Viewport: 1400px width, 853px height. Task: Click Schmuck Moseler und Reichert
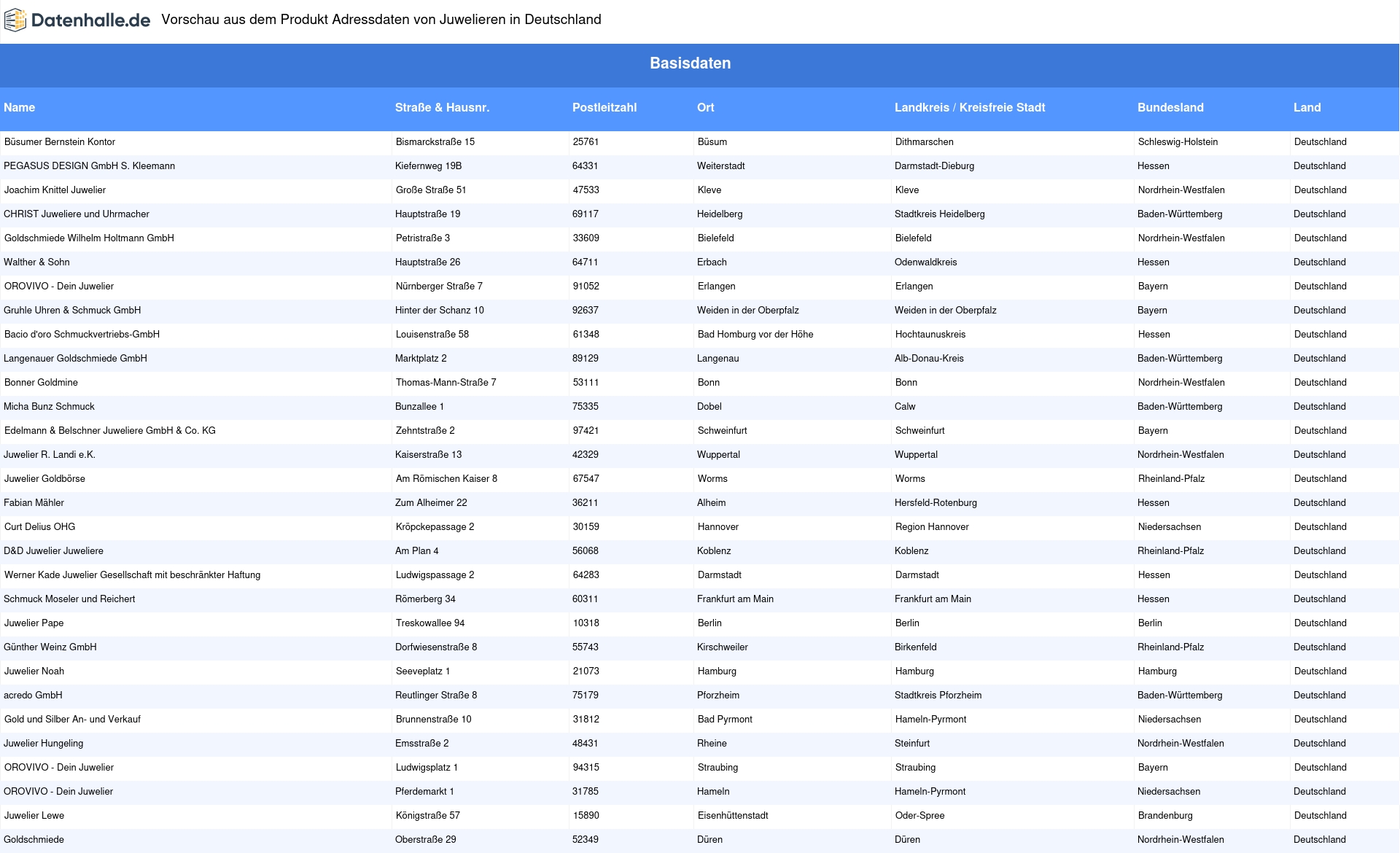coord(70,599)
